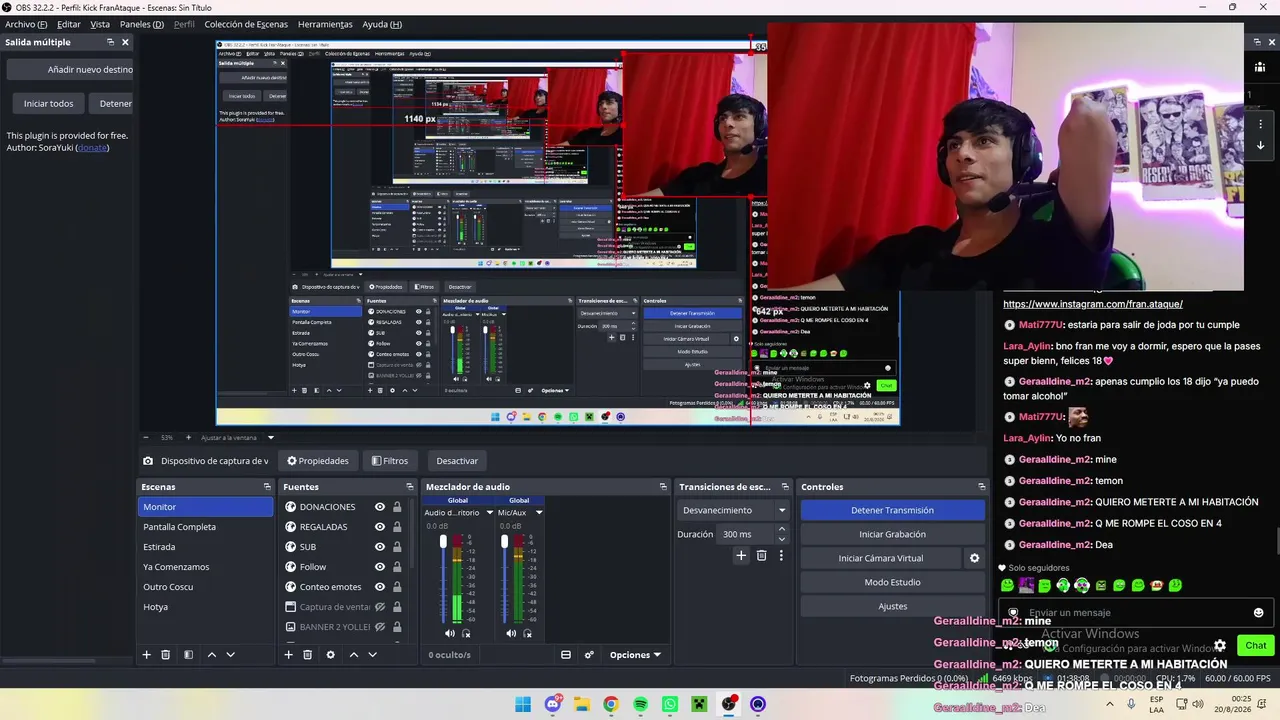Move the selected source up in Fuentes
This screenshot has width=1280, height=720.
(353, 655)
